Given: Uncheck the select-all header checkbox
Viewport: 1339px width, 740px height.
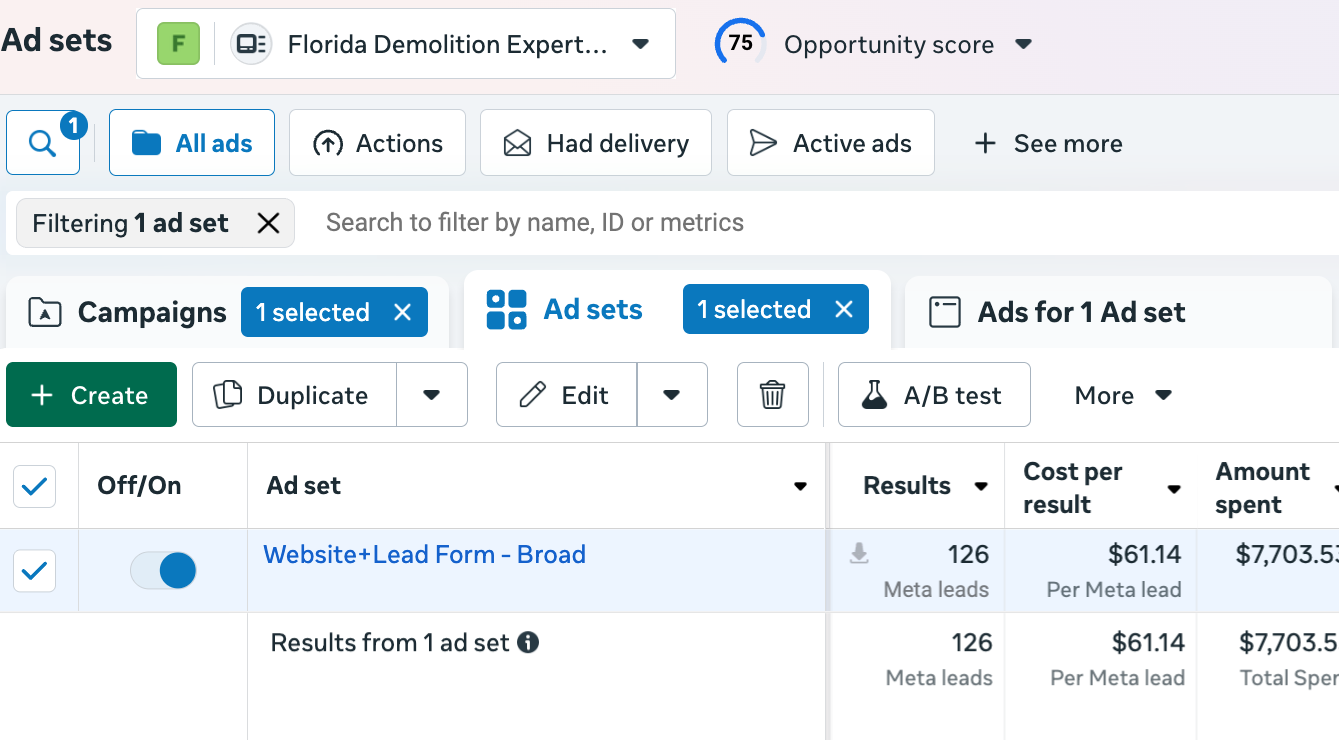Looking at the screenshot, I should pyautogui.click(x=34, y=487).
